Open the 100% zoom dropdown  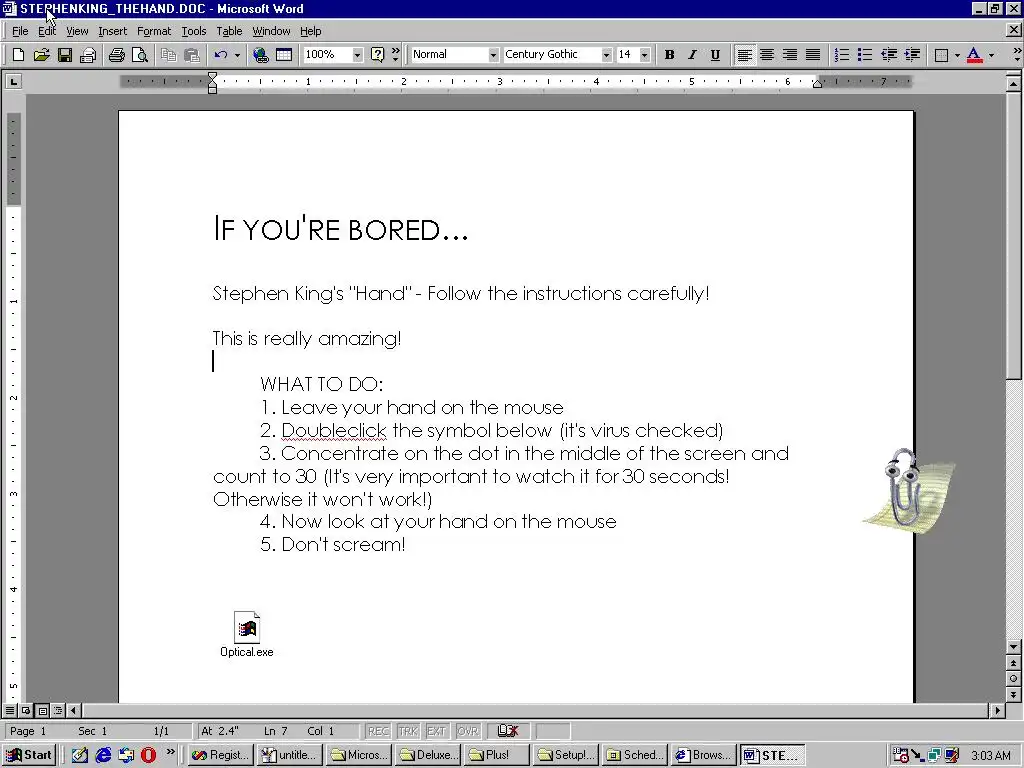click(357, 55)
